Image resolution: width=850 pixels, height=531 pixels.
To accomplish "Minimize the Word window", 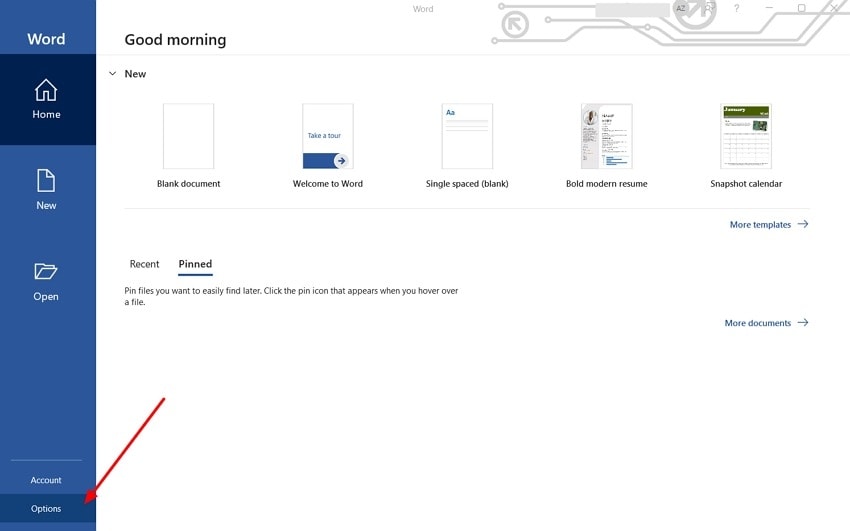I will coord(769,8).
